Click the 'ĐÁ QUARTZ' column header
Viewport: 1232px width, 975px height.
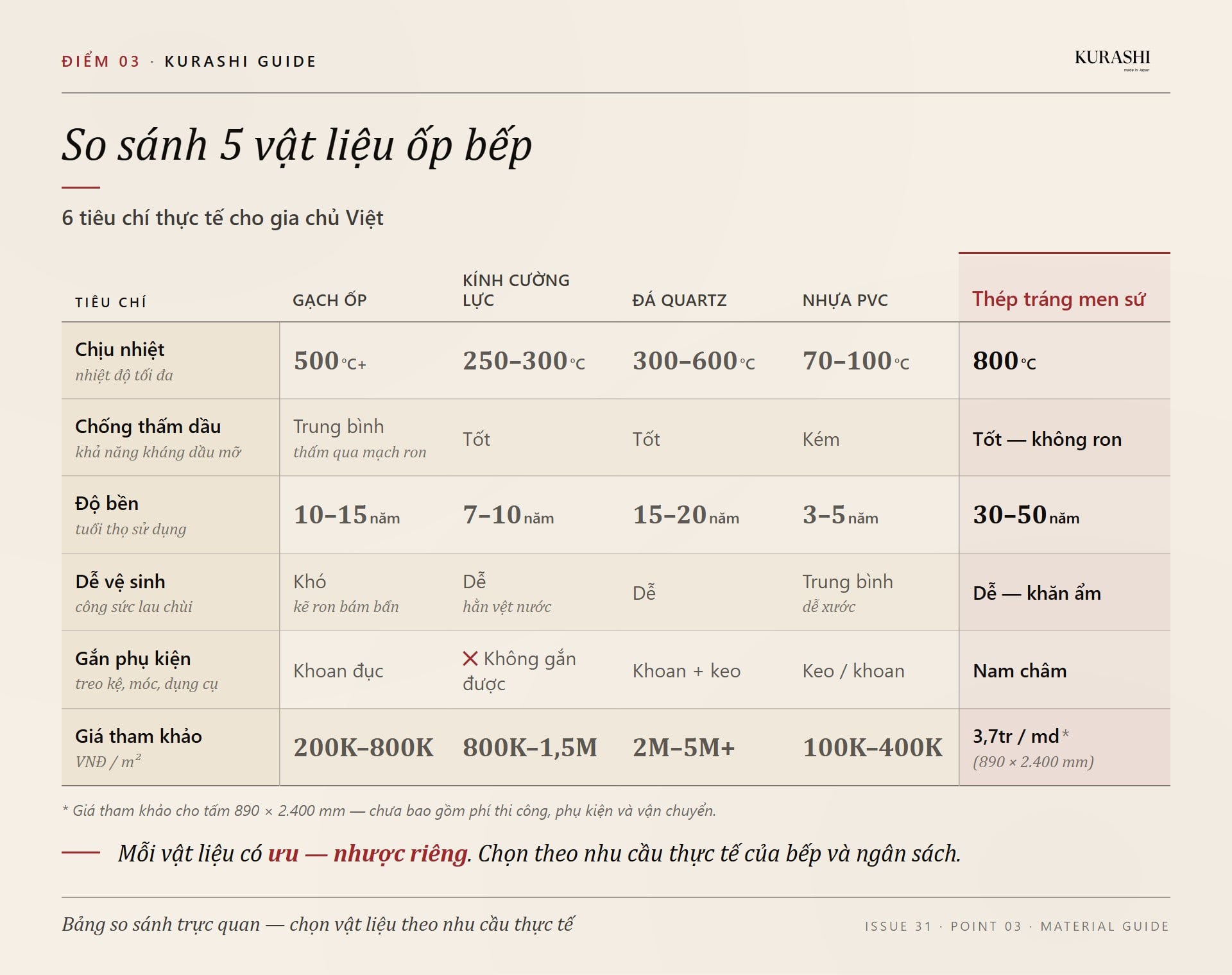[680, 300]
